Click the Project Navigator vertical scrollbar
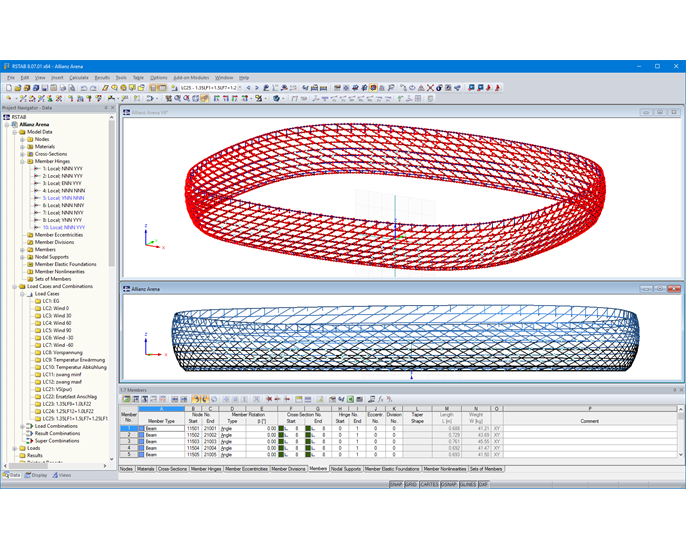The height and width of the screenshot is (549, 686). (x=112, y=192)
